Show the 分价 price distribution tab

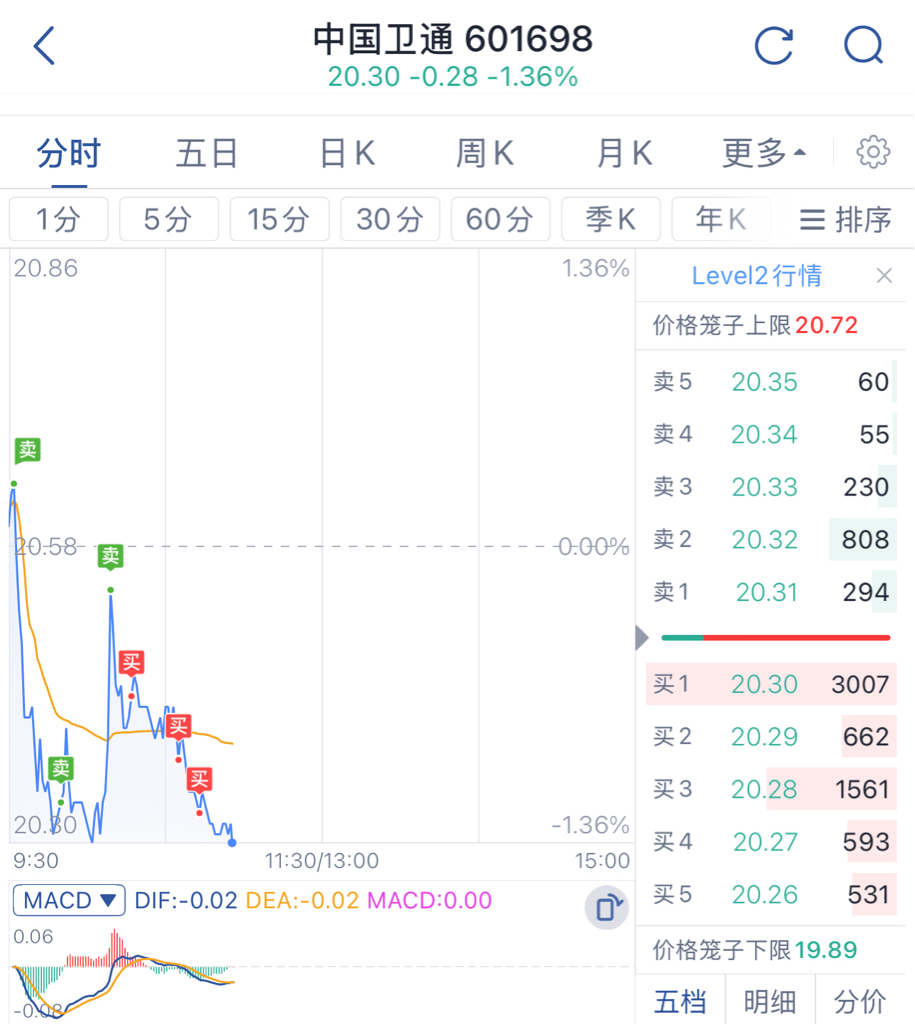pos(860,1000)
